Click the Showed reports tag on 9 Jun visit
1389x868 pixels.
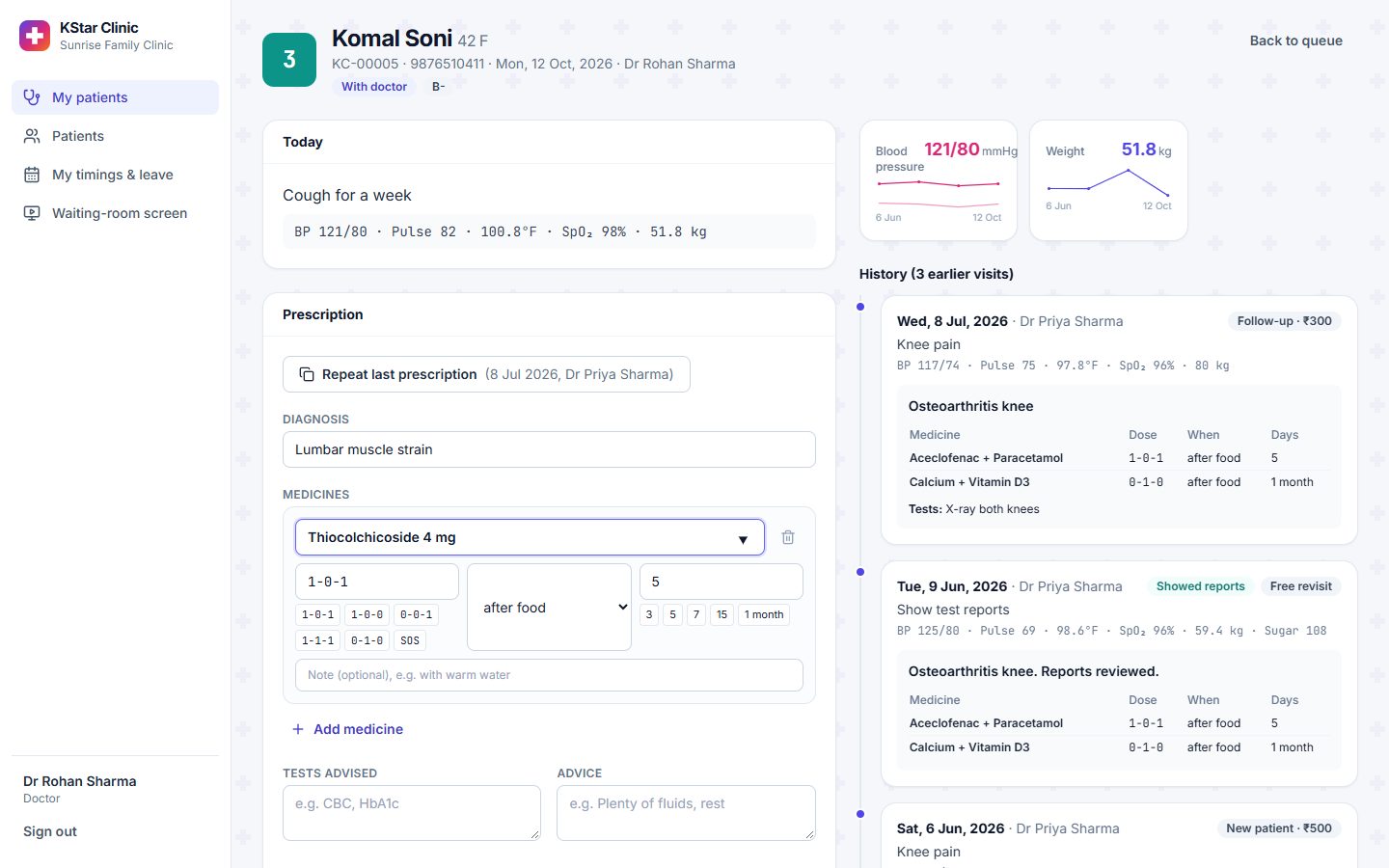tap(1200, 586)
